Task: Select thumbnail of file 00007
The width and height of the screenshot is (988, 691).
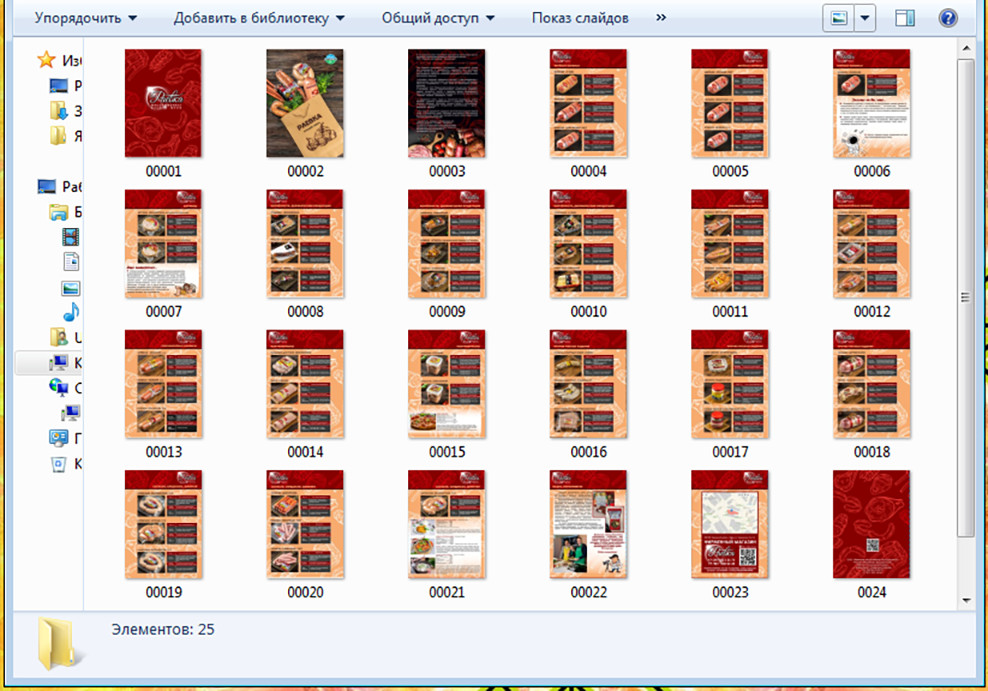Action: [x=163, y=244]
